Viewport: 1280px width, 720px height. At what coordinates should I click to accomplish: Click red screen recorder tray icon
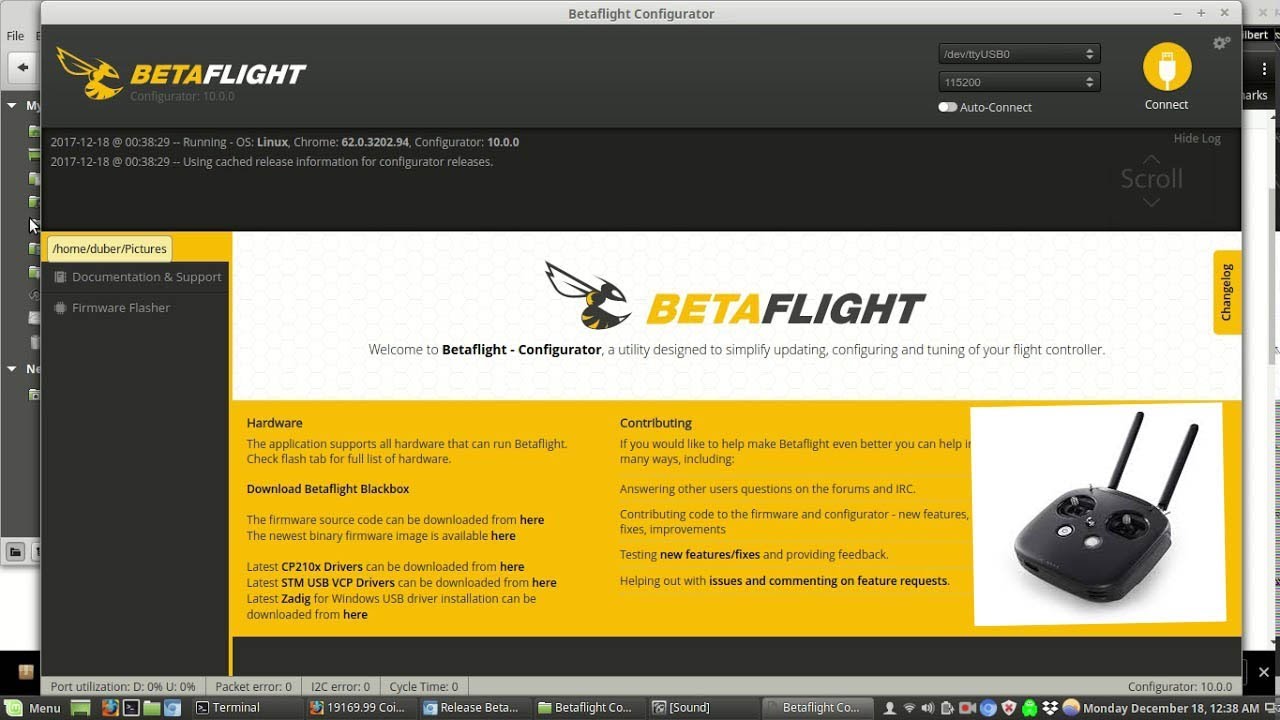pos(968,708)
